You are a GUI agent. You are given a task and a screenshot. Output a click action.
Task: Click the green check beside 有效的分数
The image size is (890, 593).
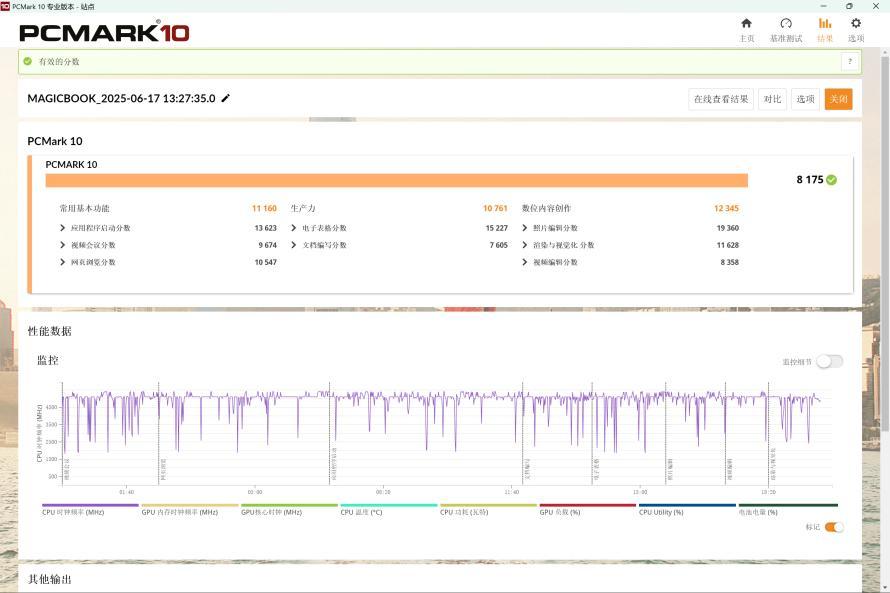[27, 61]
